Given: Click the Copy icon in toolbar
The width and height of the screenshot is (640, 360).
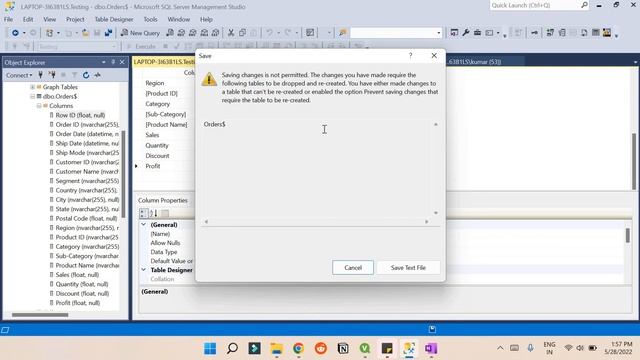Looking at the screenshot, I should click(242, 33).
